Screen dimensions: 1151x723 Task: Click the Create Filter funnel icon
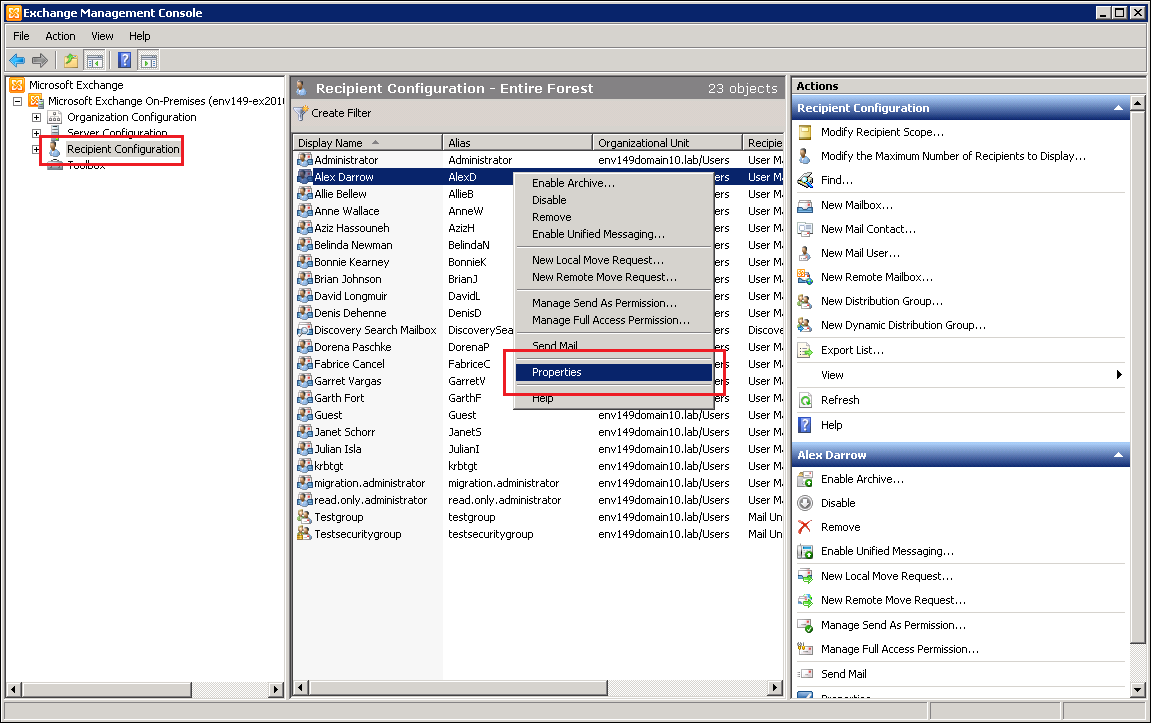[x=300, y=113]
